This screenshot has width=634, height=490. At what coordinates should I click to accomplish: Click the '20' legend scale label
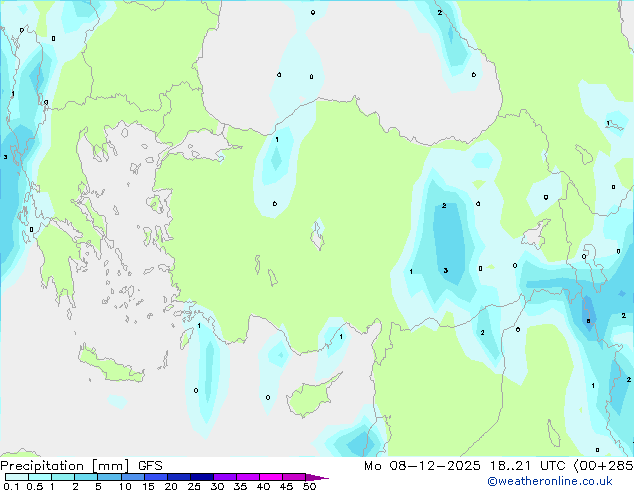coord(171,486)
